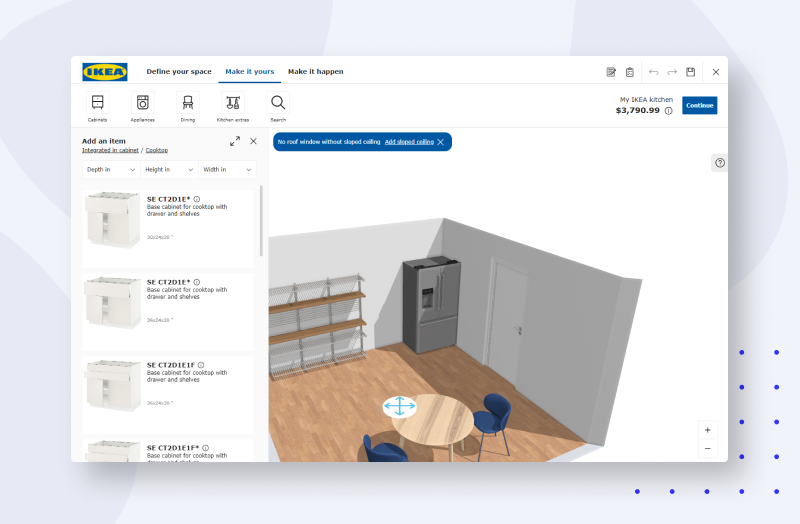Viewport: 800px width, 524px height.
Task: Open the Width in dropdown
Action: pos(228,169)
